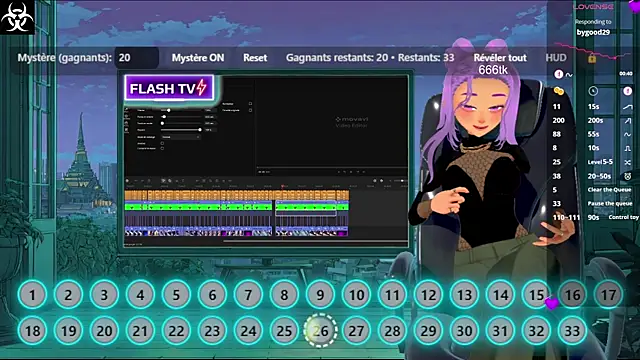Toggle the HUD display

(x=556, y=58)
